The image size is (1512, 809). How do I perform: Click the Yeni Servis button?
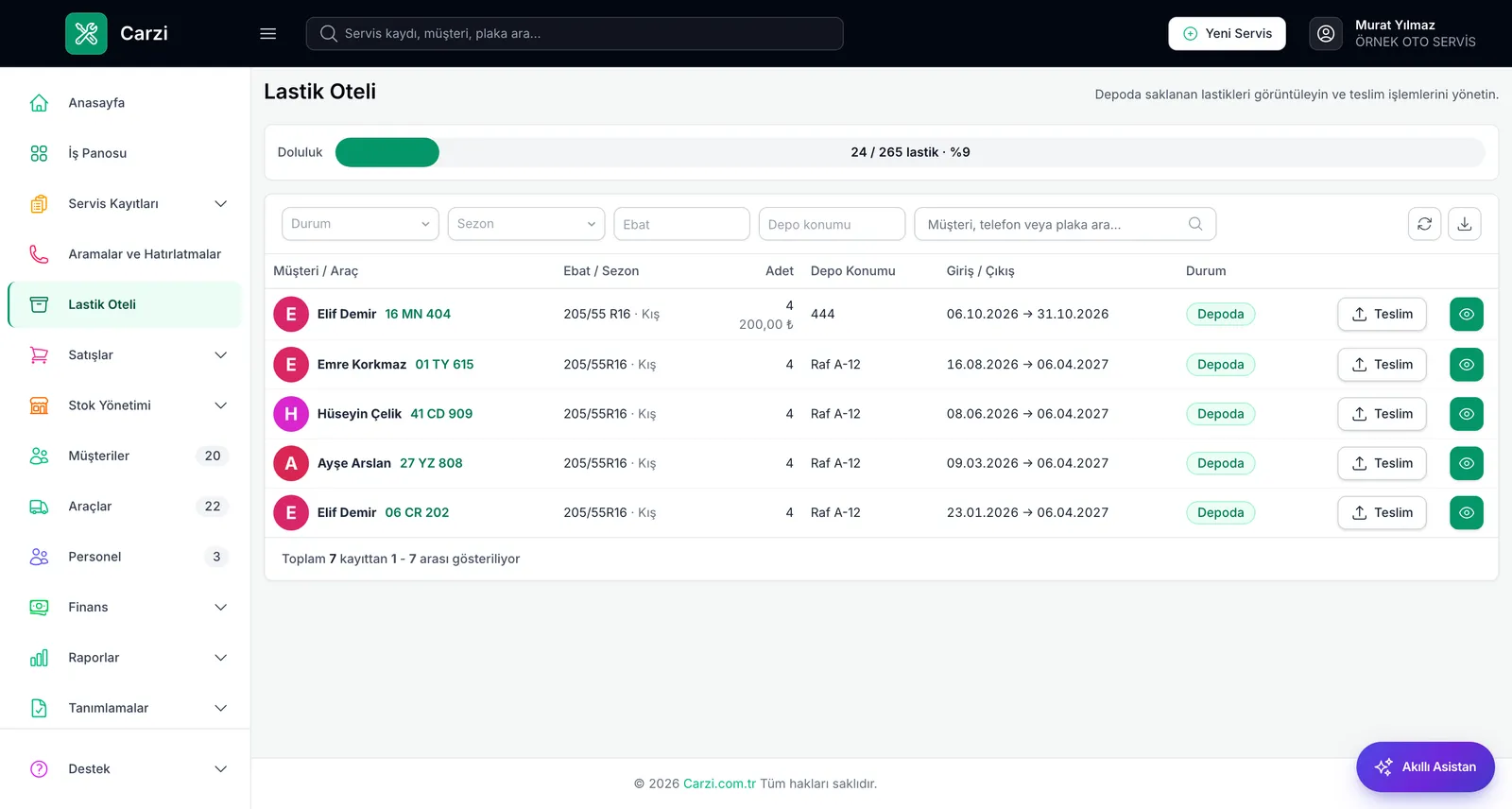coord(1227,33)
